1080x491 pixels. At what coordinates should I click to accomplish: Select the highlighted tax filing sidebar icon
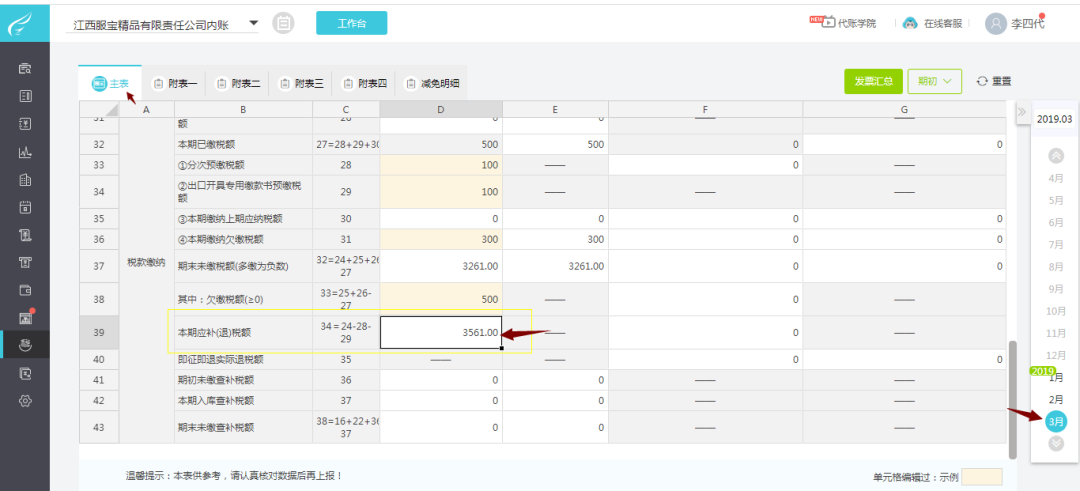click(x=25, y=345)
